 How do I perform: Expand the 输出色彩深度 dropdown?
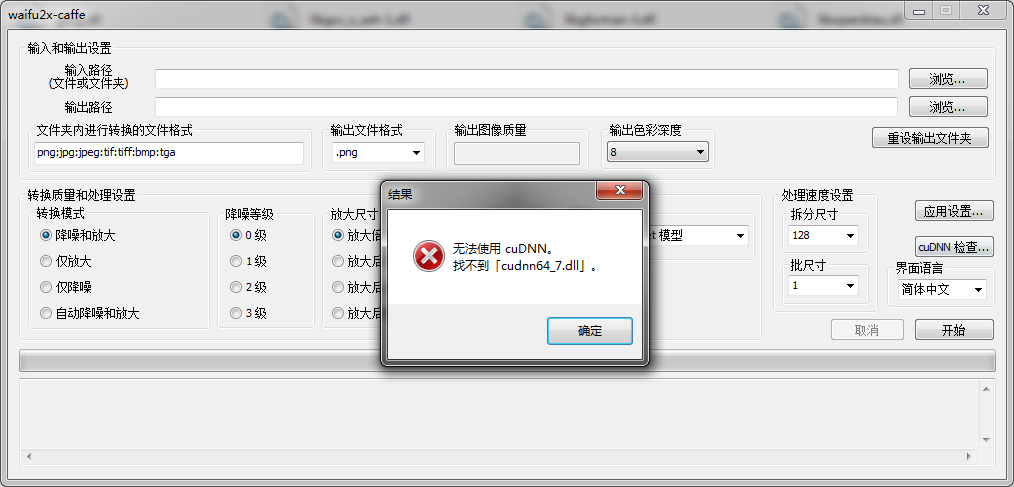click(658, 152)
